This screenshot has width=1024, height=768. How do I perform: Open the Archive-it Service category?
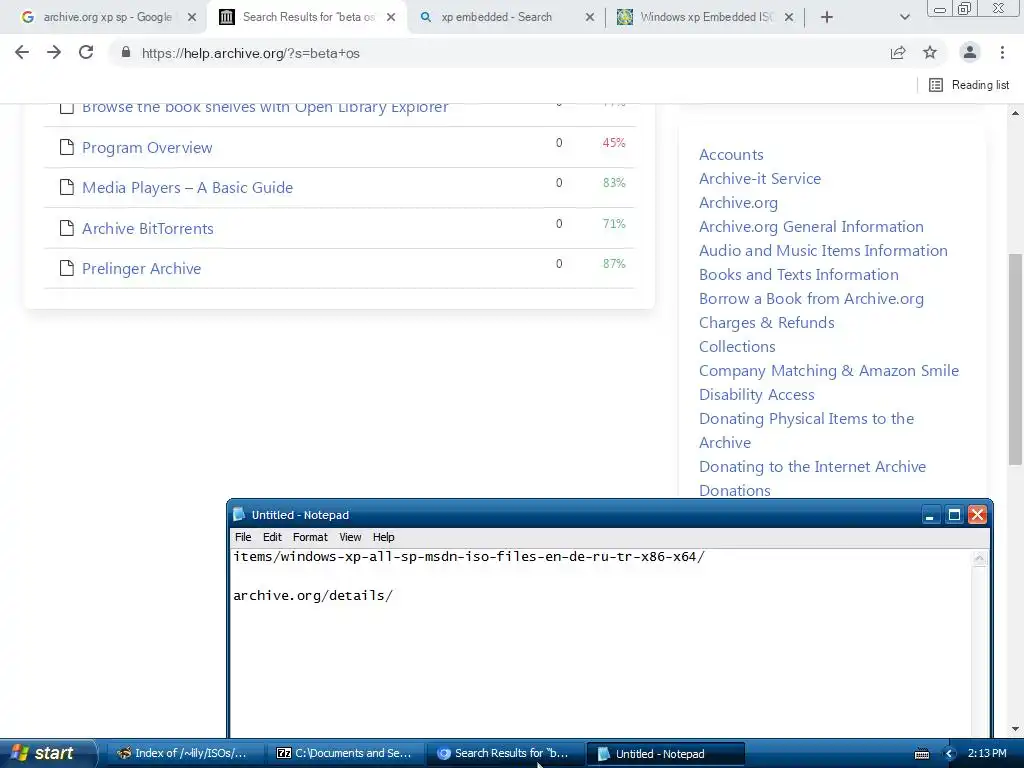point(760,178)
